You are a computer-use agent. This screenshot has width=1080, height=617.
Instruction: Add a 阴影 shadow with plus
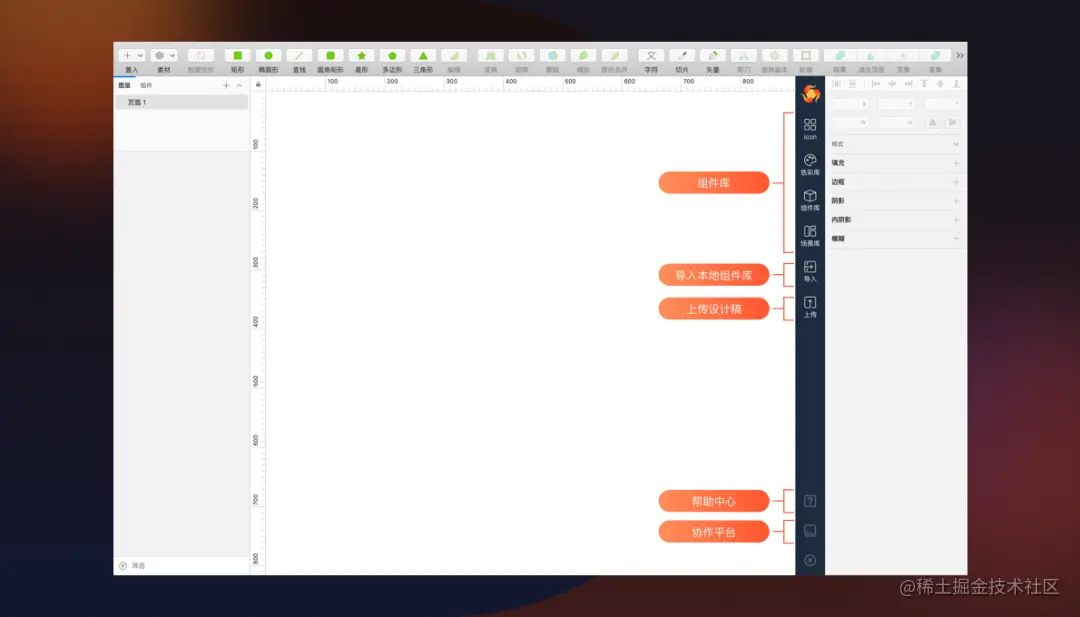click(x=956, y=201)
